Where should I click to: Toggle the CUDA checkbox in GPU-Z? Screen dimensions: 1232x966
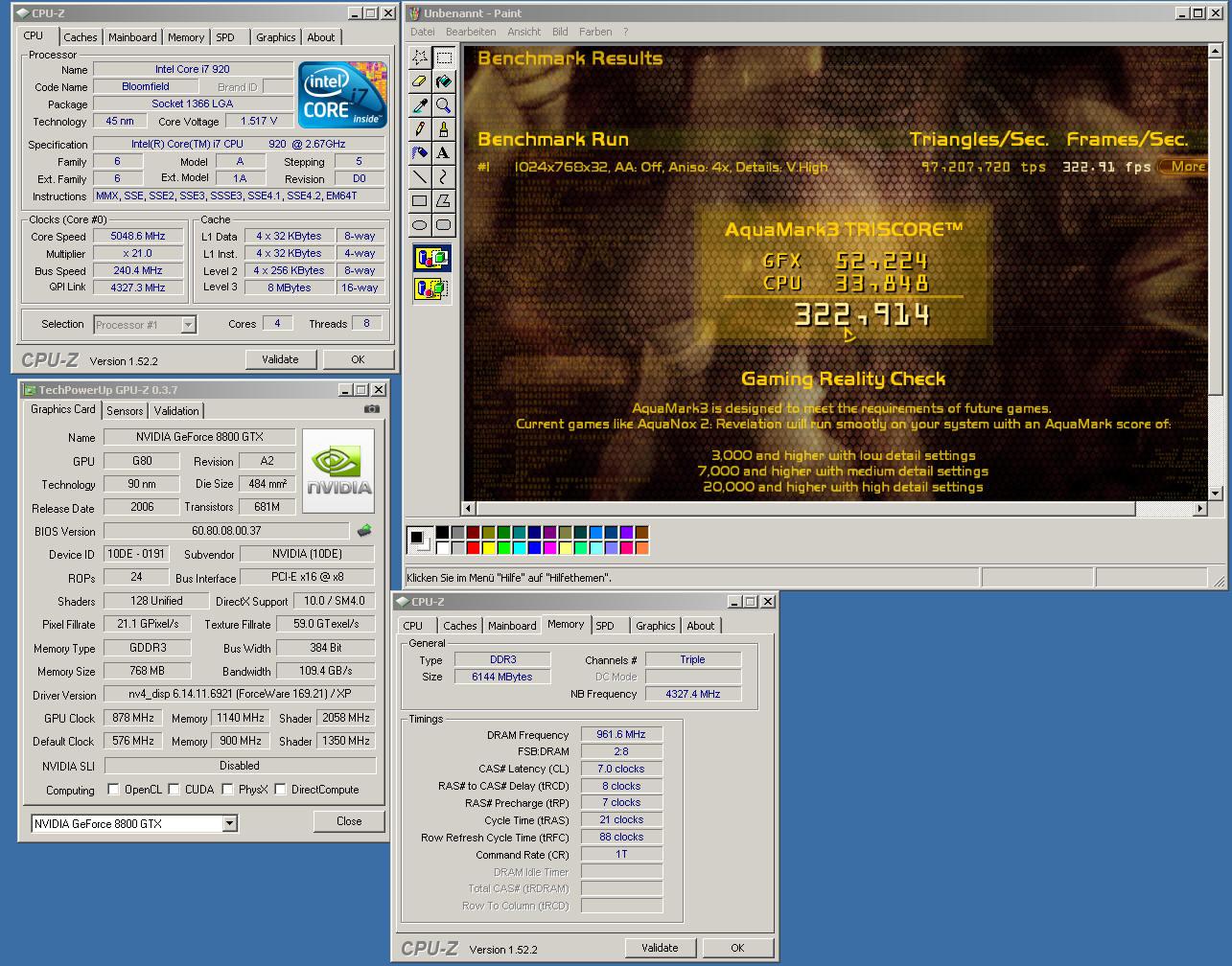174,790
